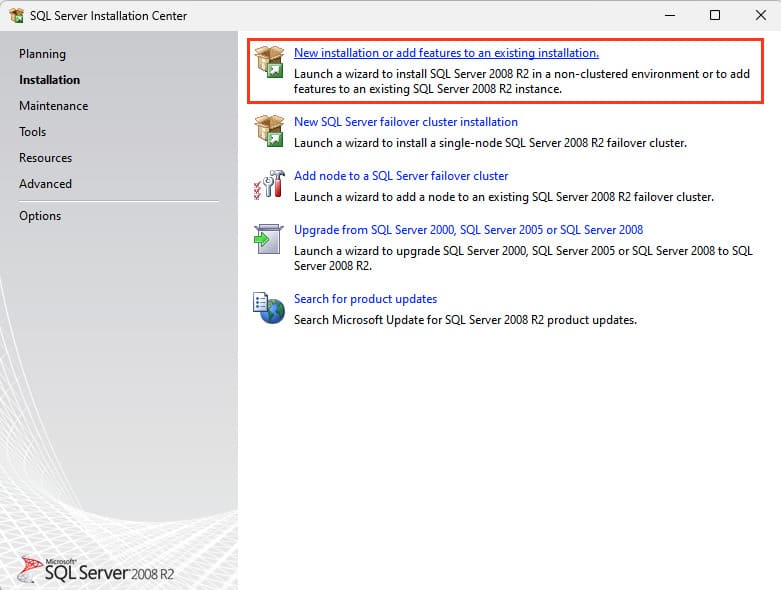Click the Add node wrench tools icon

coord(269,185)
